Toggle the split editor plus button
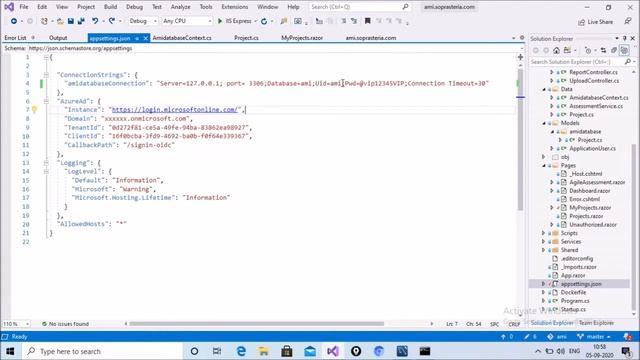Viewport: 640px width, 360px height. tap(520, 57)
